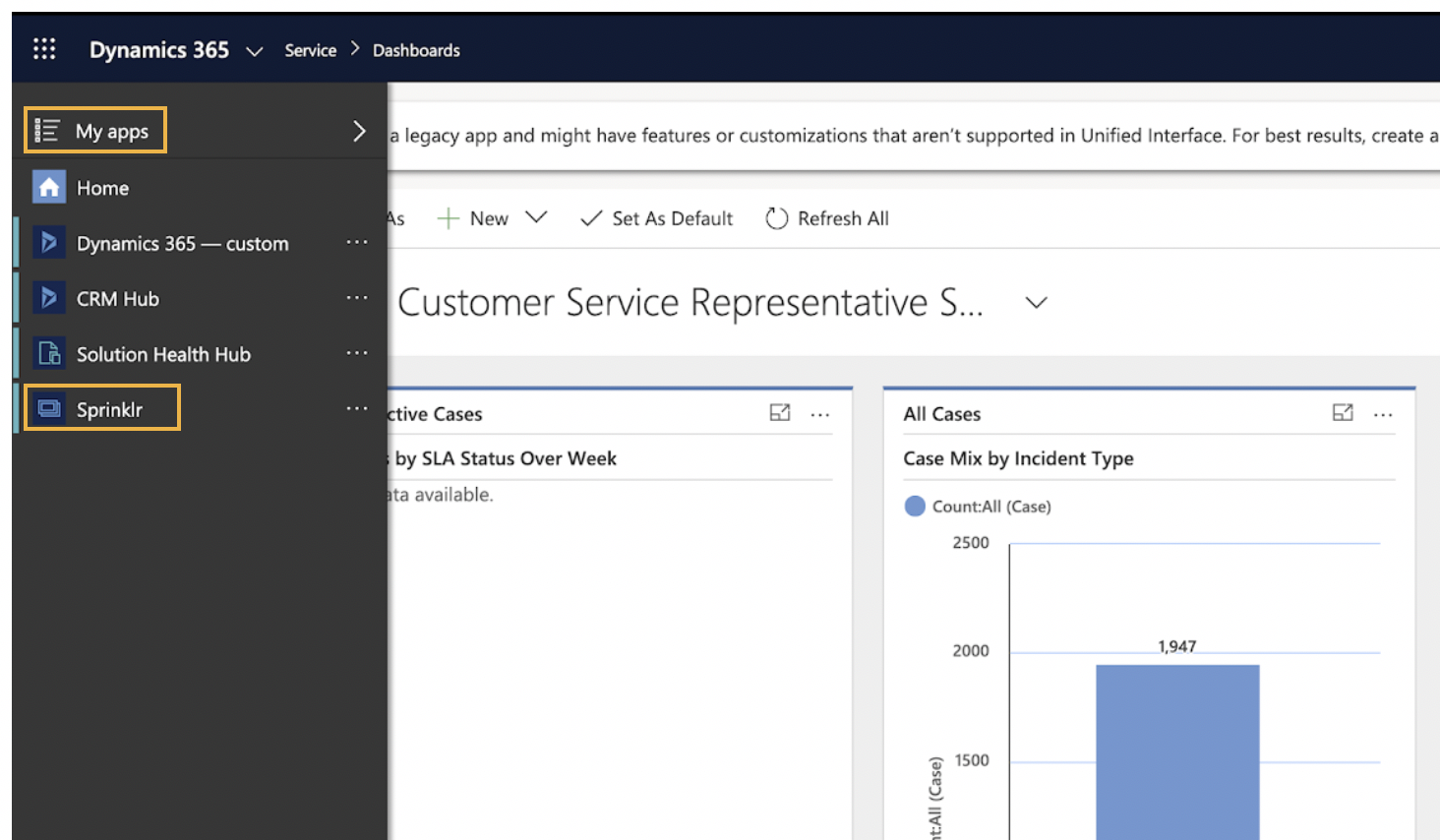
Task: Click the 1,947 chart bar
Action: (1177, 751)
